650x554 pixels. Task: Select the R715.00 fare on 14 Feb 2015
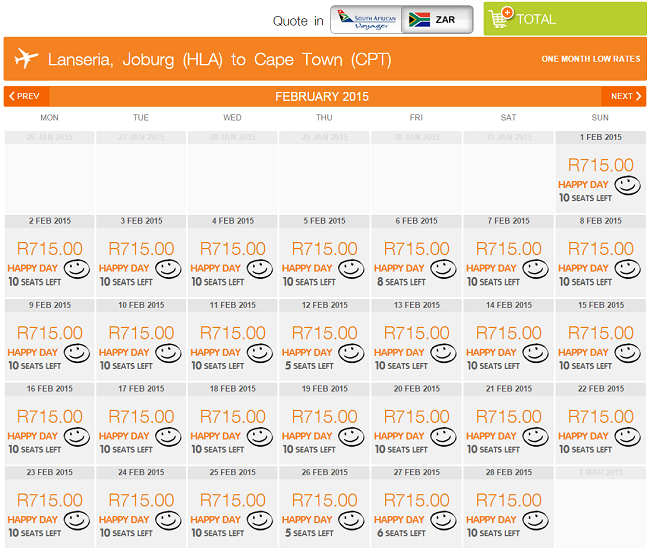(x=508, y=333)
